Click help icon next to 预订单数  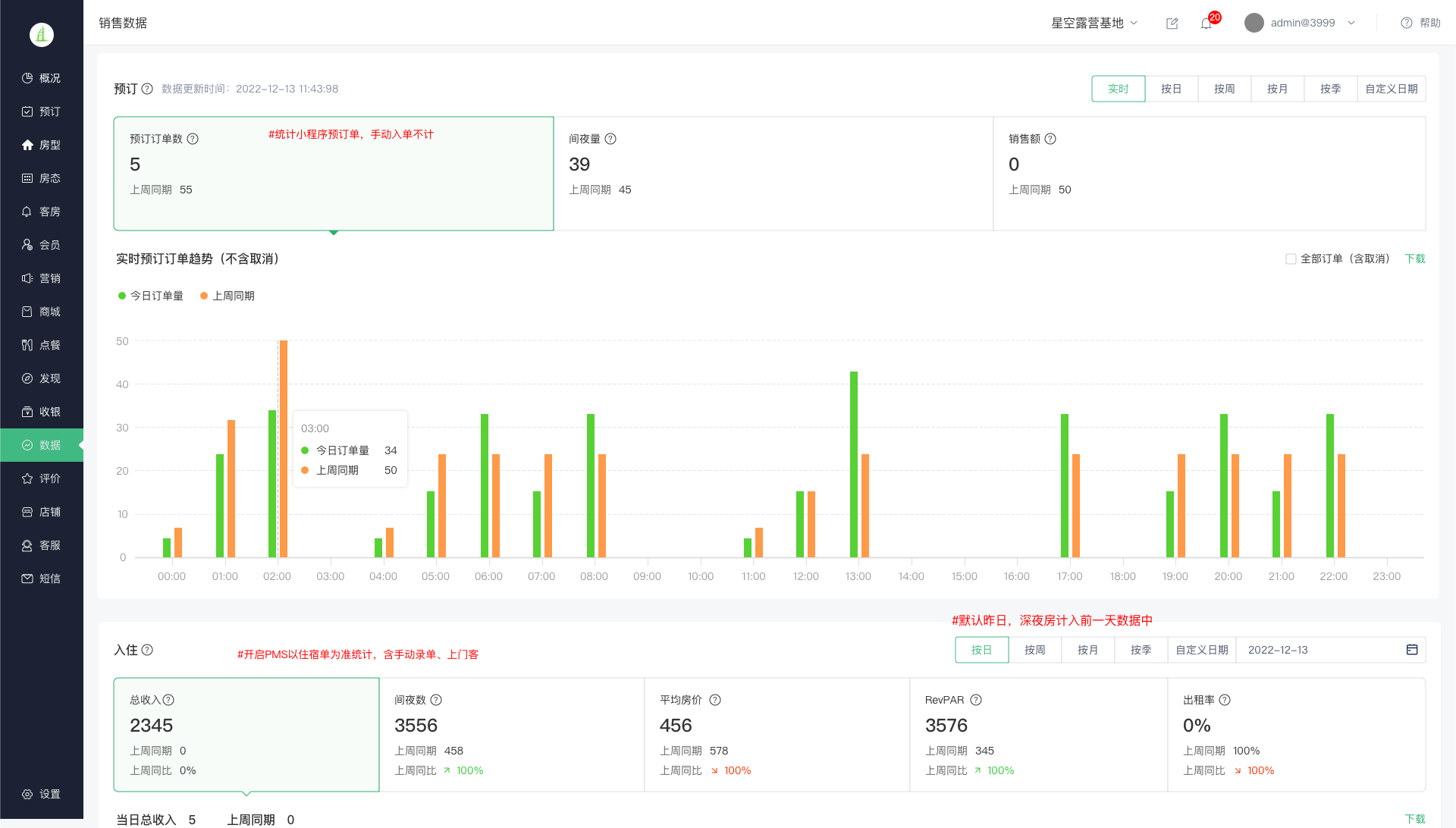pyautogui.click(x=193, y=139)
